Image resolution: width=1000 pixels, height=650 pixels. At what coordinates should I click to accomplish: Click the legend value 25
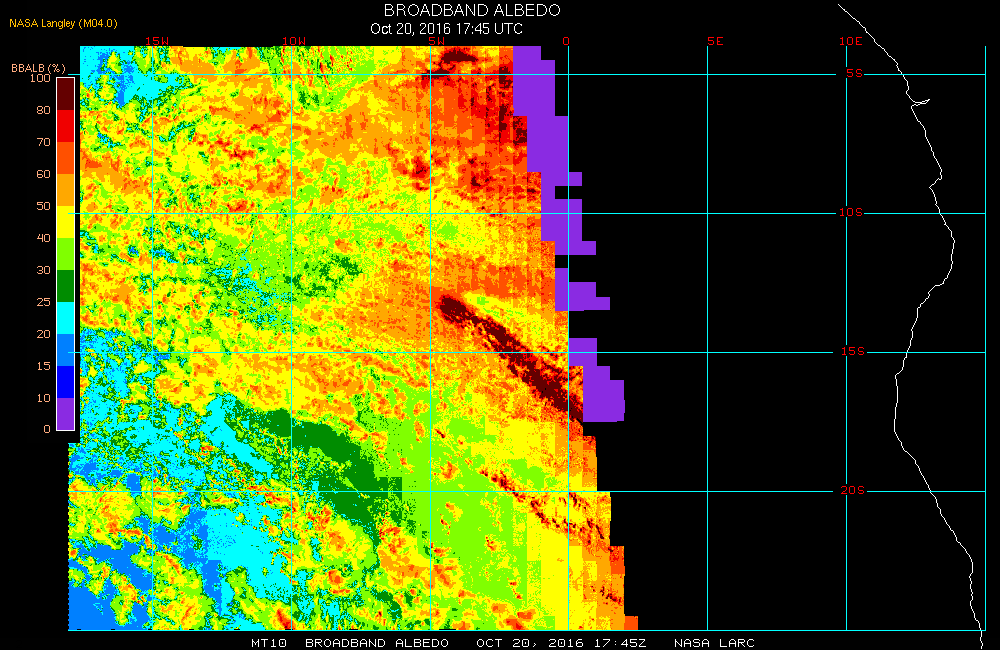click(x=43, y=302)
